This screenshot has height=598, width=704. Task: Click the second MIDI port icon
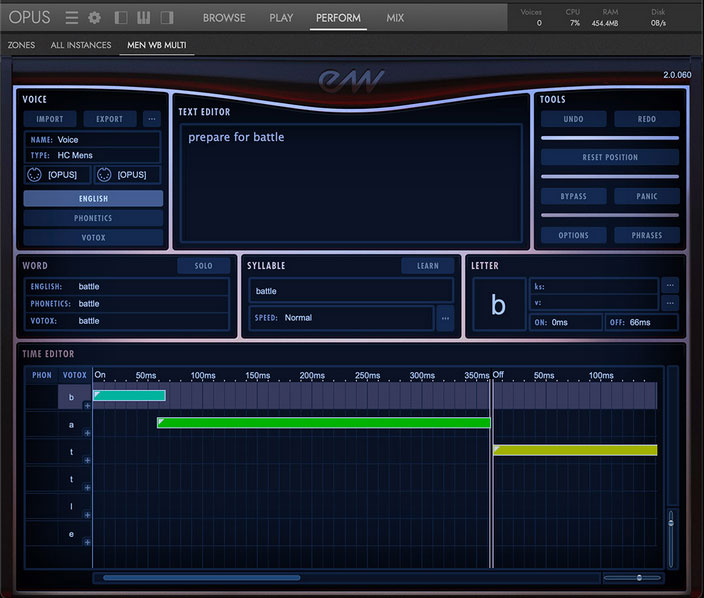(x=104, y=175)
